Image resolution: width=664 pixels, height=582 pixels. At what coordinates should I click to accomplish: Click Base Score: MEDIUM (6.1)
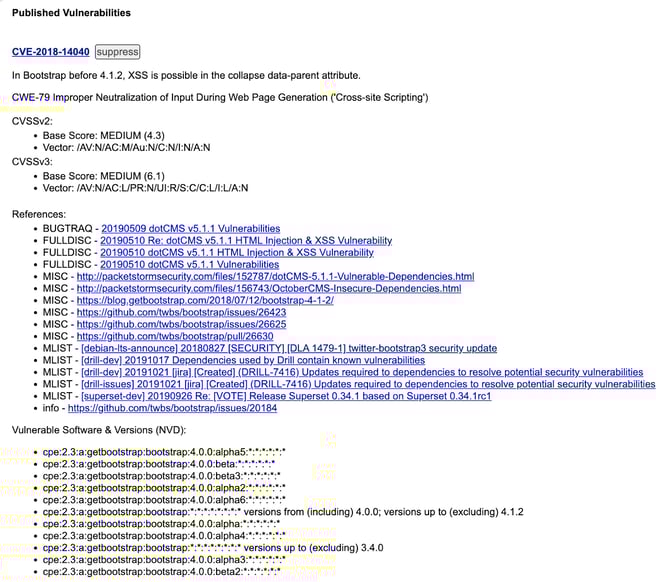[103, 176]
